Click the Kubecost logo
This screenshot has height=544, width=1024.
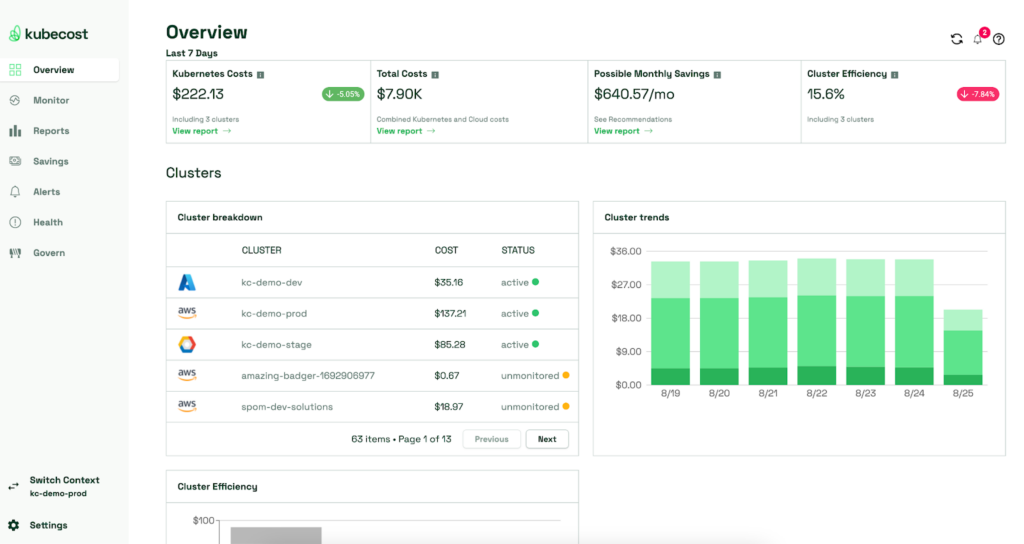click(x=49, y=34)
